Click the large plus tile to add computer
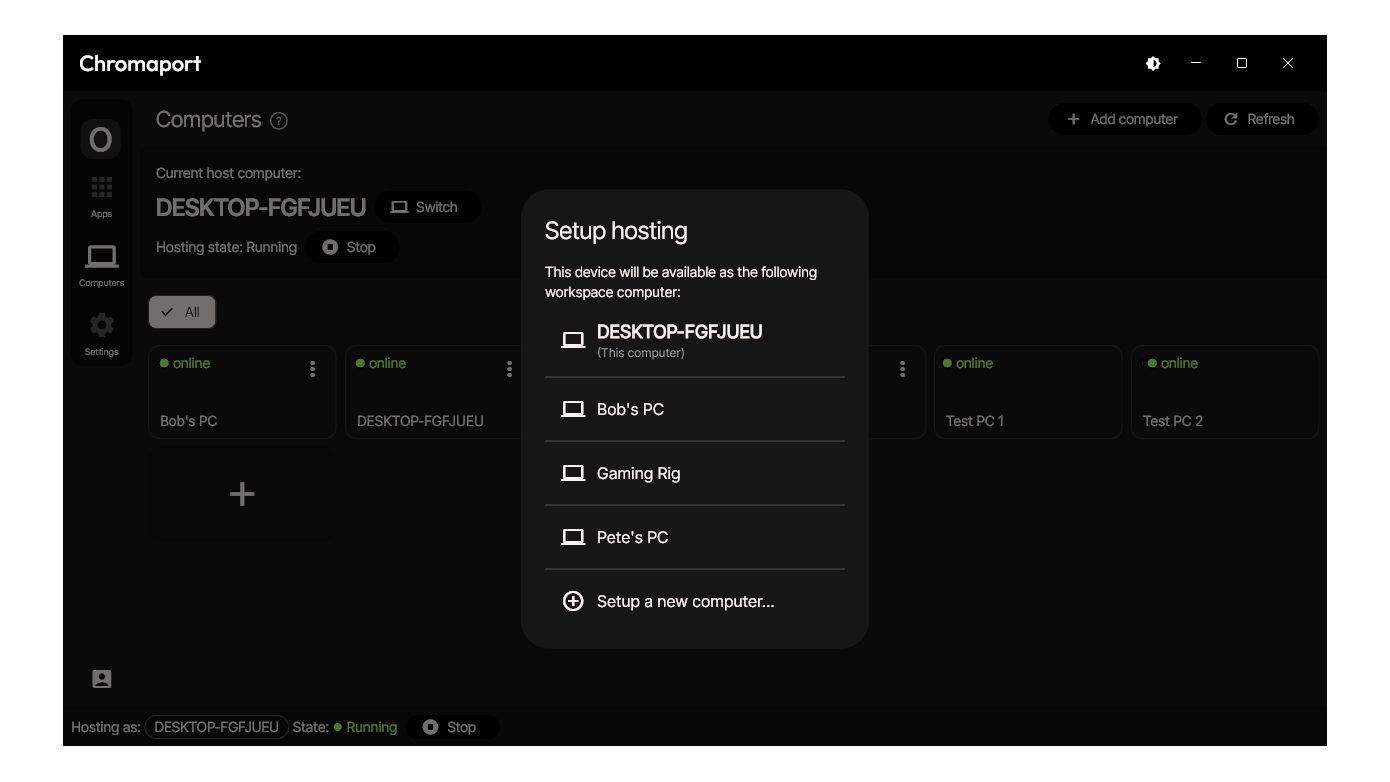 tap(242, 494)
